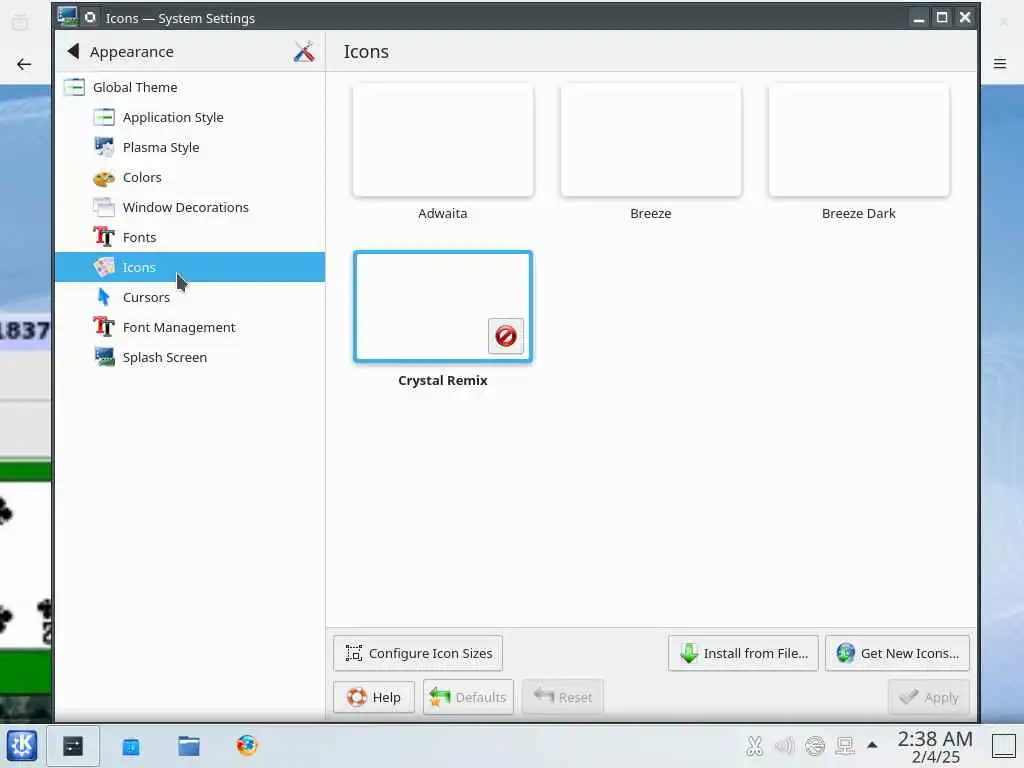Viewport: 1024px width, 768px height.
Task: Click the Crystal Remix label
Action: pos(443,380)
